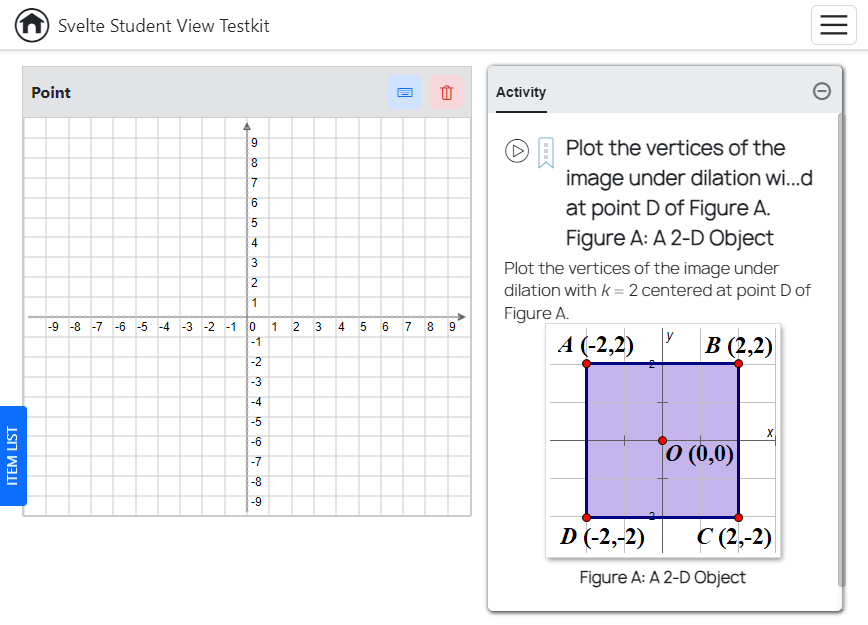Image resolution: width=868 pixels, height=625 pixels.
Task: Click vertex C (2,-2) on Figure A
Action: 738,517
